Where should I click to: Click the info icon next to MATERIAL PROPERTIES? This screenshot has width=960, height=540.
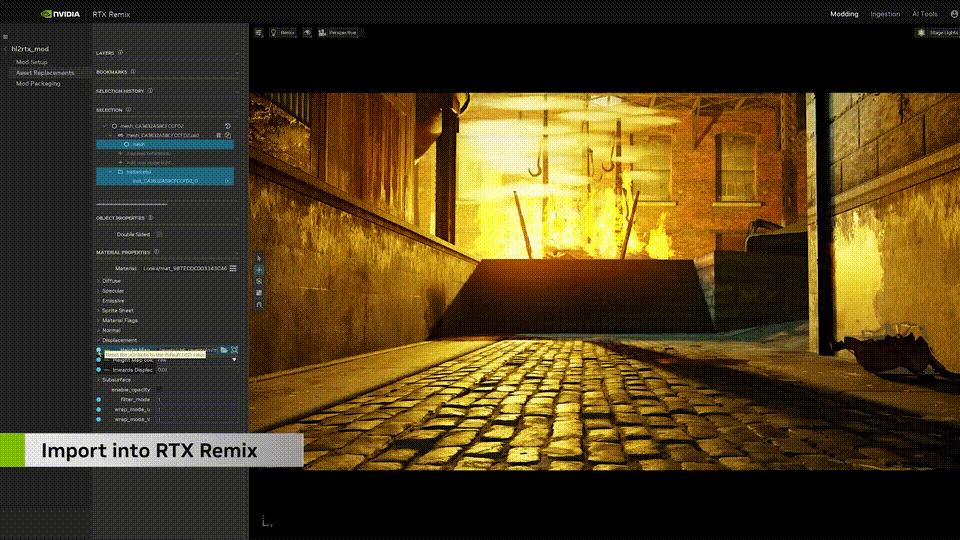tap(157, 252)
